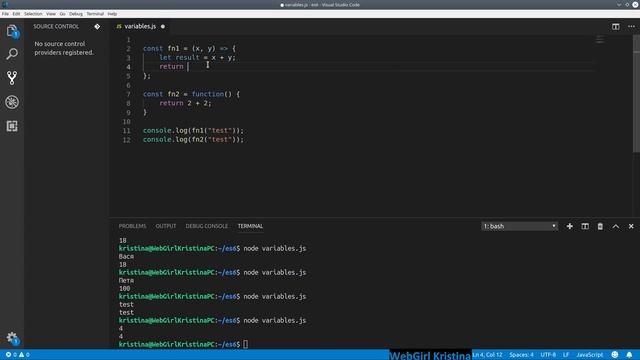
Task: Kill the terminal with trash icon
Action: 600,226
